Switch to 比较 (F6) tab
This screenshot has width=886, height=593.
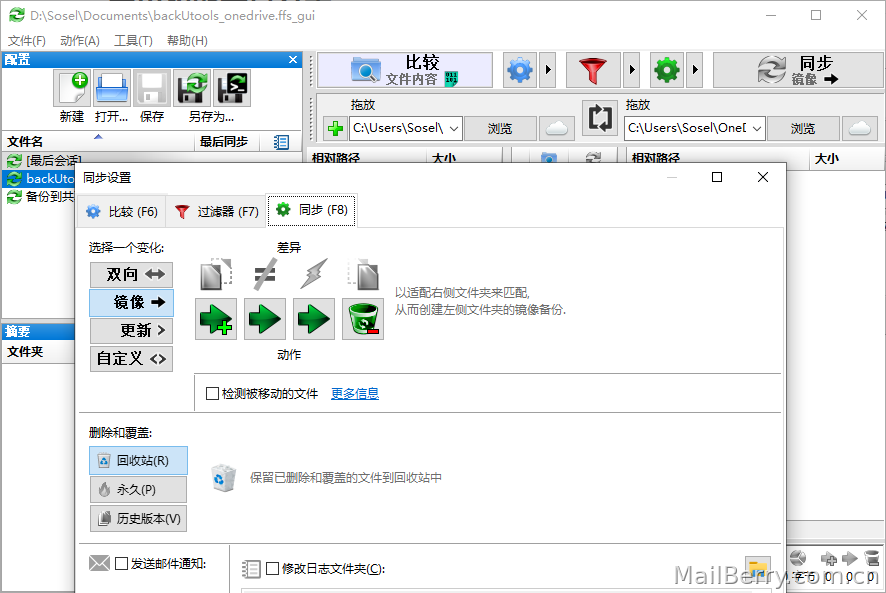(x=121, y=211)
